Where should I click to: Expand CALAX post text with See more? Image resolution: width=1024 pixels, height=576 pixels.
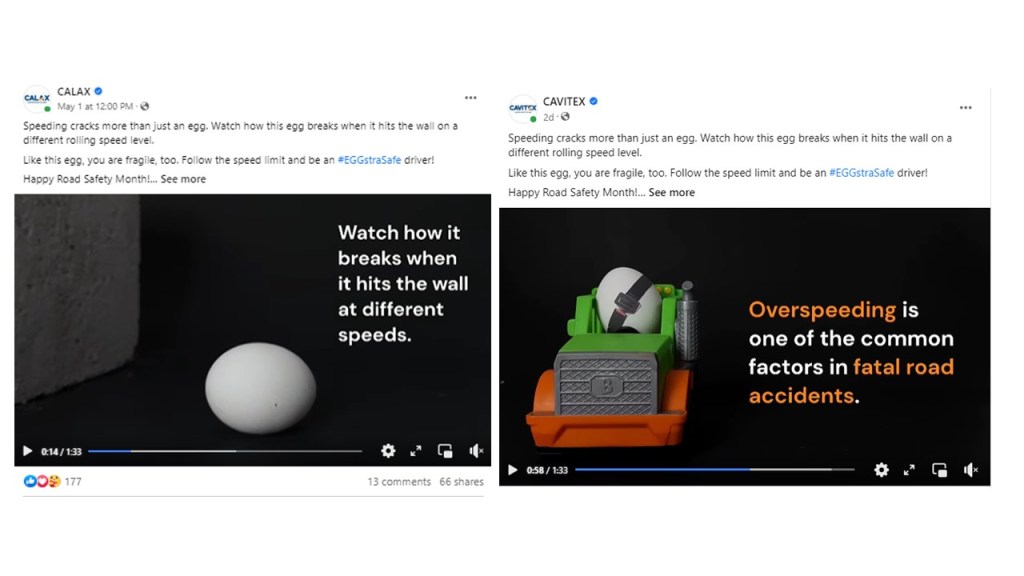[183, 179]
